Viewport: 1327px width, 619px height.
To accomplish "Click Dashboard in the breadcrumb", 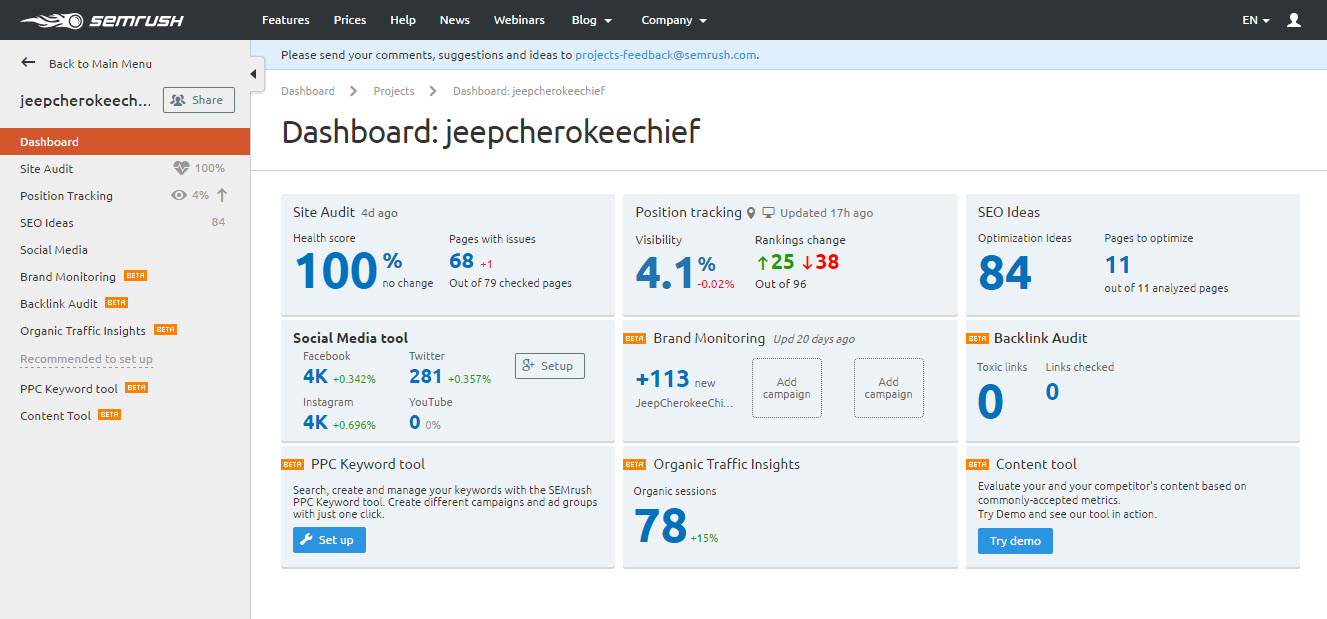I will (x=308, y=91).
